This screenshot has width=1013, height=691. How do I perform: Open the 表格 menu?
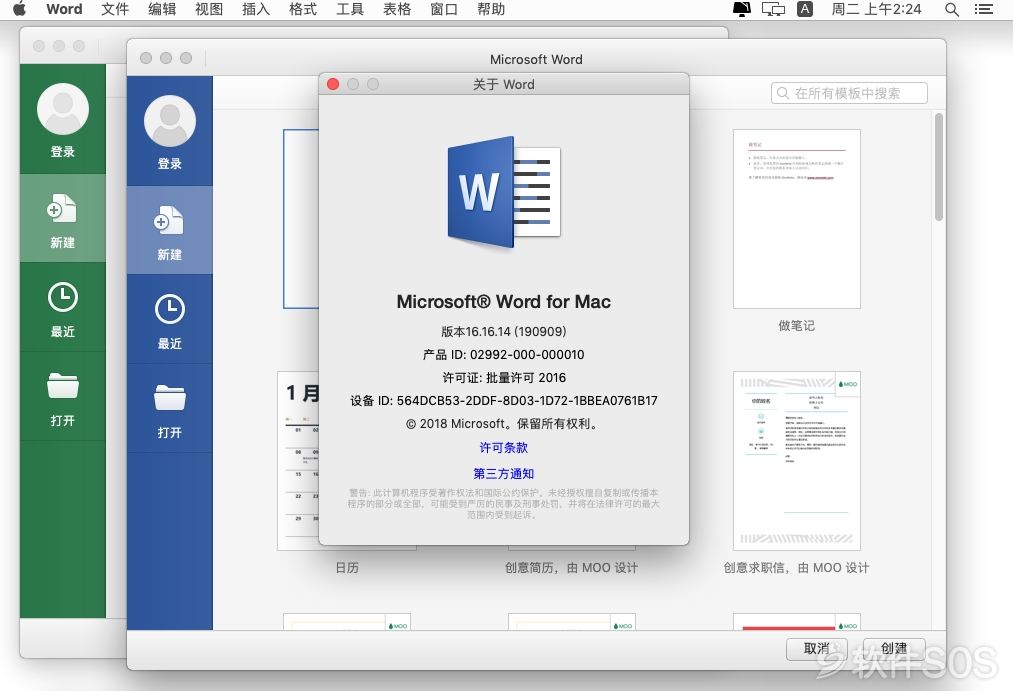pos(397,9)
